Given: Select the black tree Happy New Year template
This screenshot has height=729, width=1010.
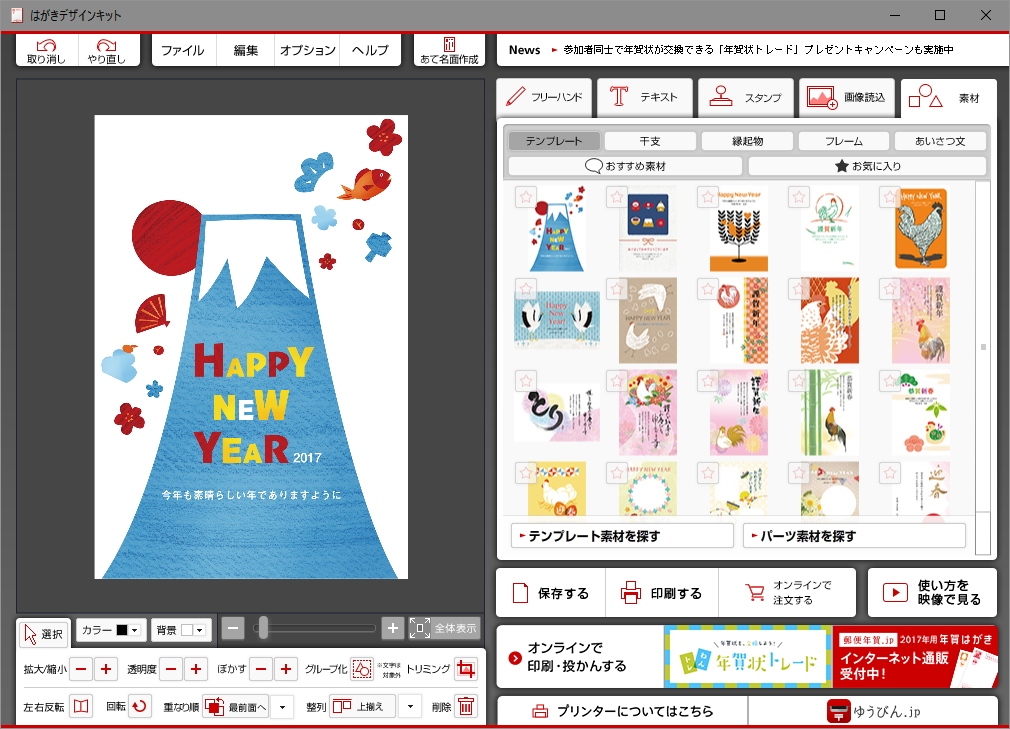Looking at the screenshot, I should tap(739, 230).
